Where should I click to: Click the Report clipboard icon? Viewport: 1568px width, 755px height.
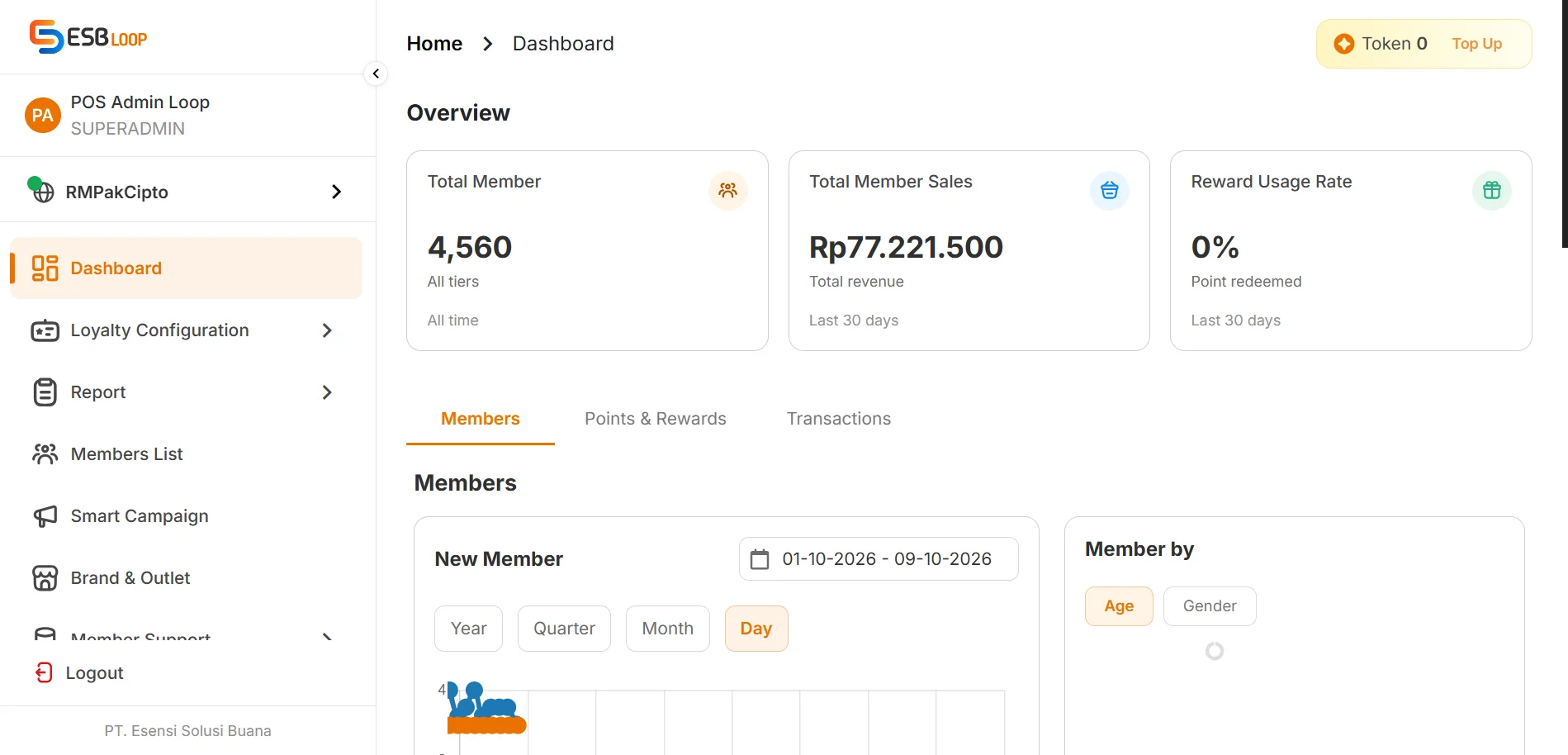click(45, 392)
